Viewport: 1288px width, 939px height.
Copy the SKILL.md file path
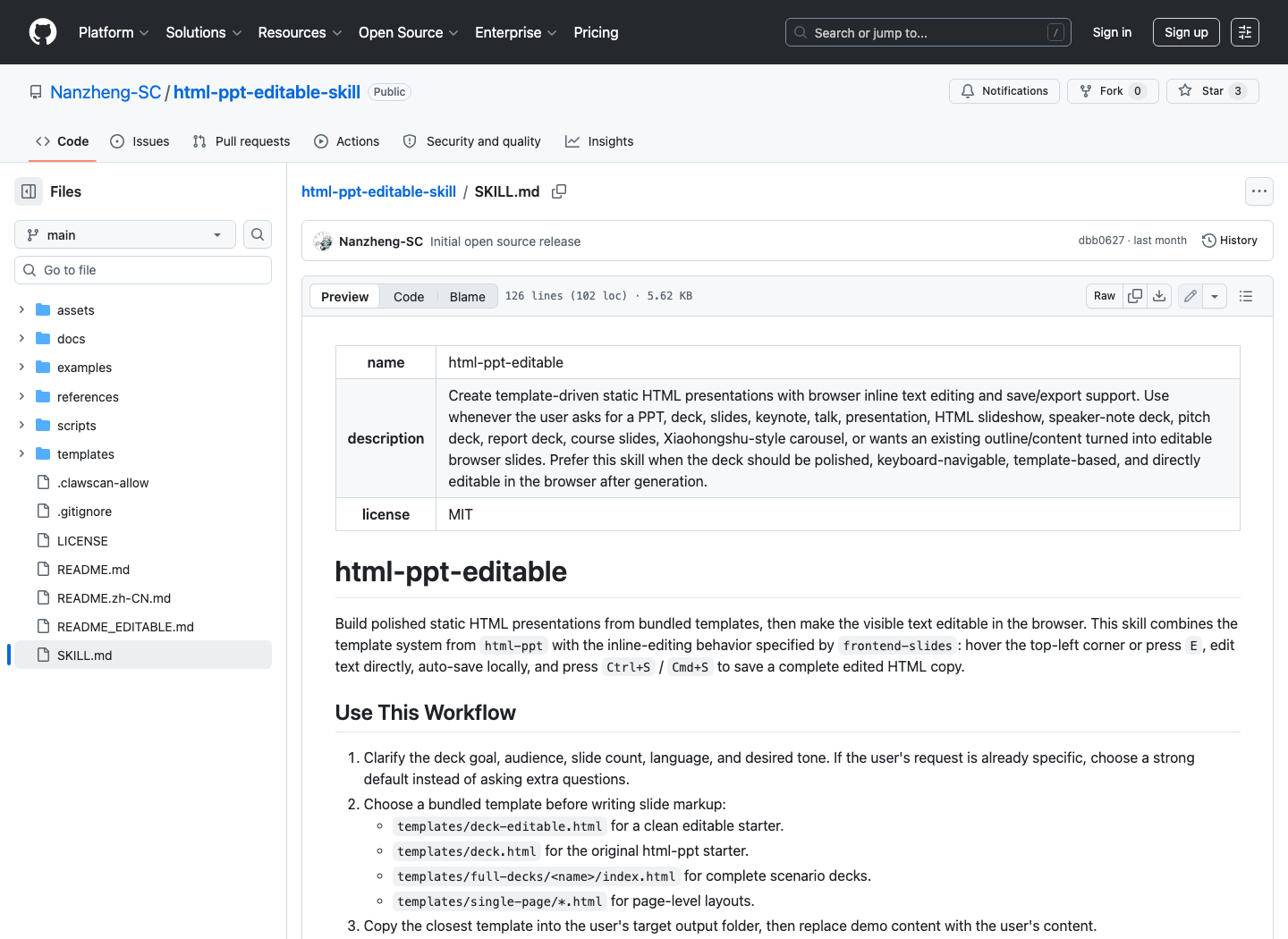559,191
